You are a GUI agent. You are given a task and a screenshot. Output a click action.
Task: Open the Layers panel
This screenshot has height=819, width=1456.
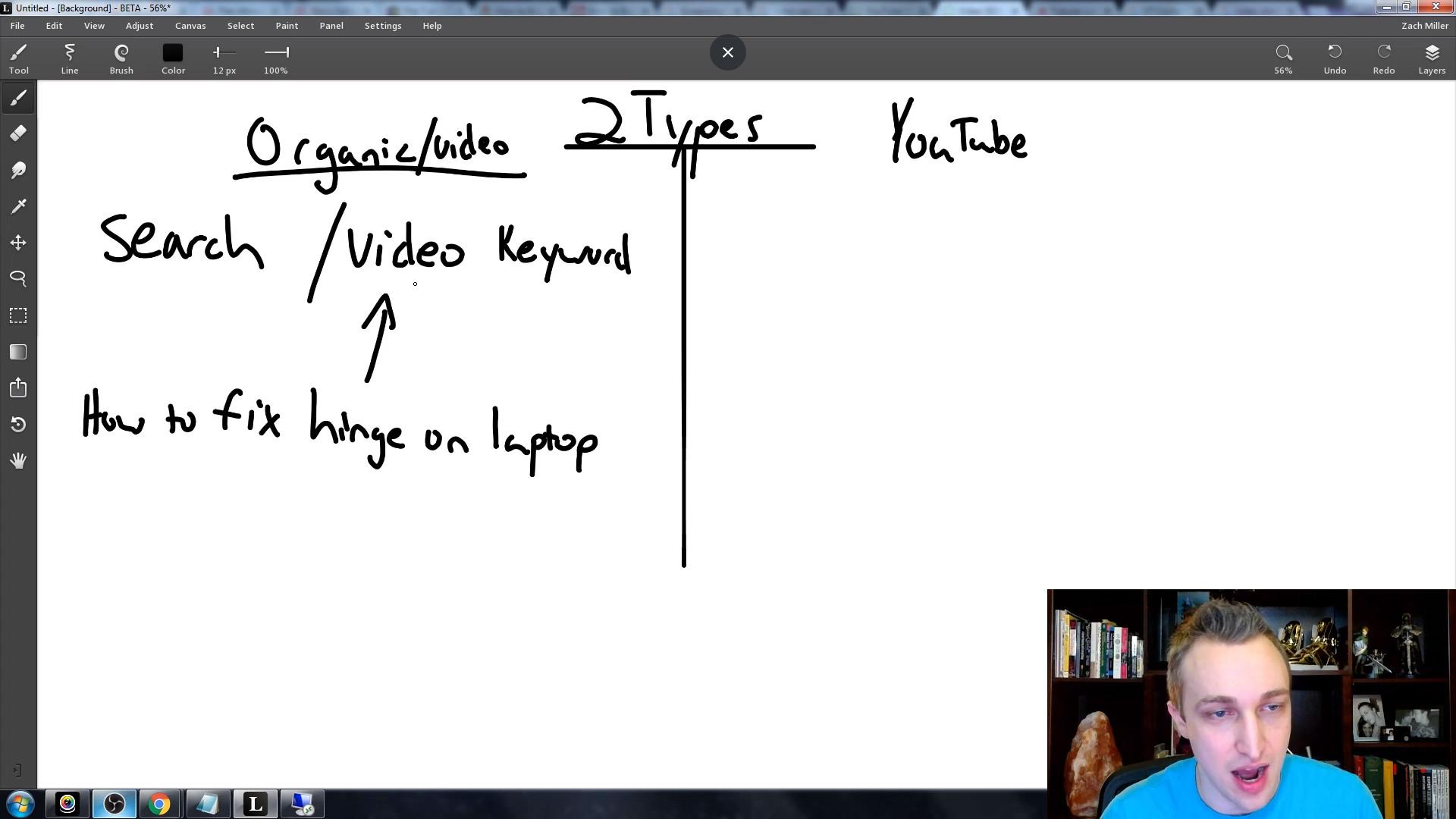pos(1432,57)
